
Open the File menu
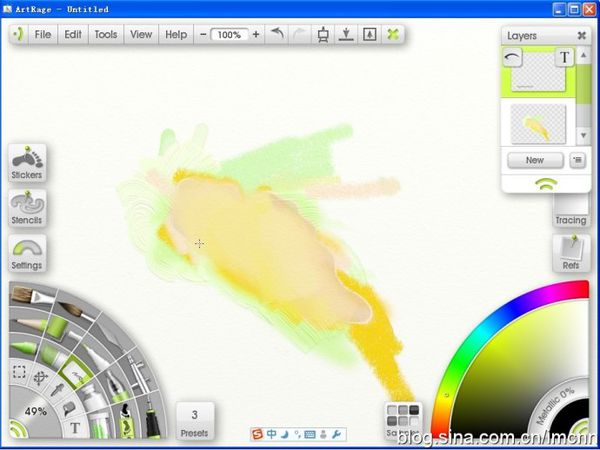coord(43,34)
